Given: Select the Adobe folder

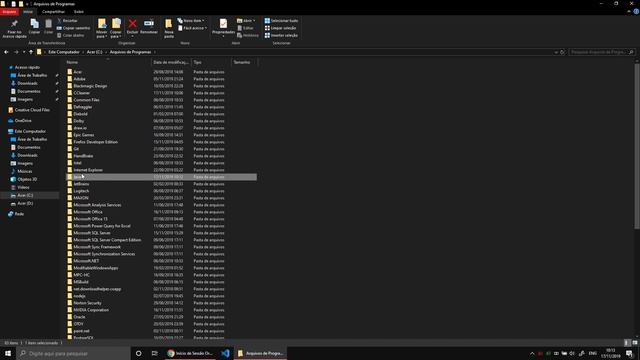Looking at the screenshot, I should (161, 79).
